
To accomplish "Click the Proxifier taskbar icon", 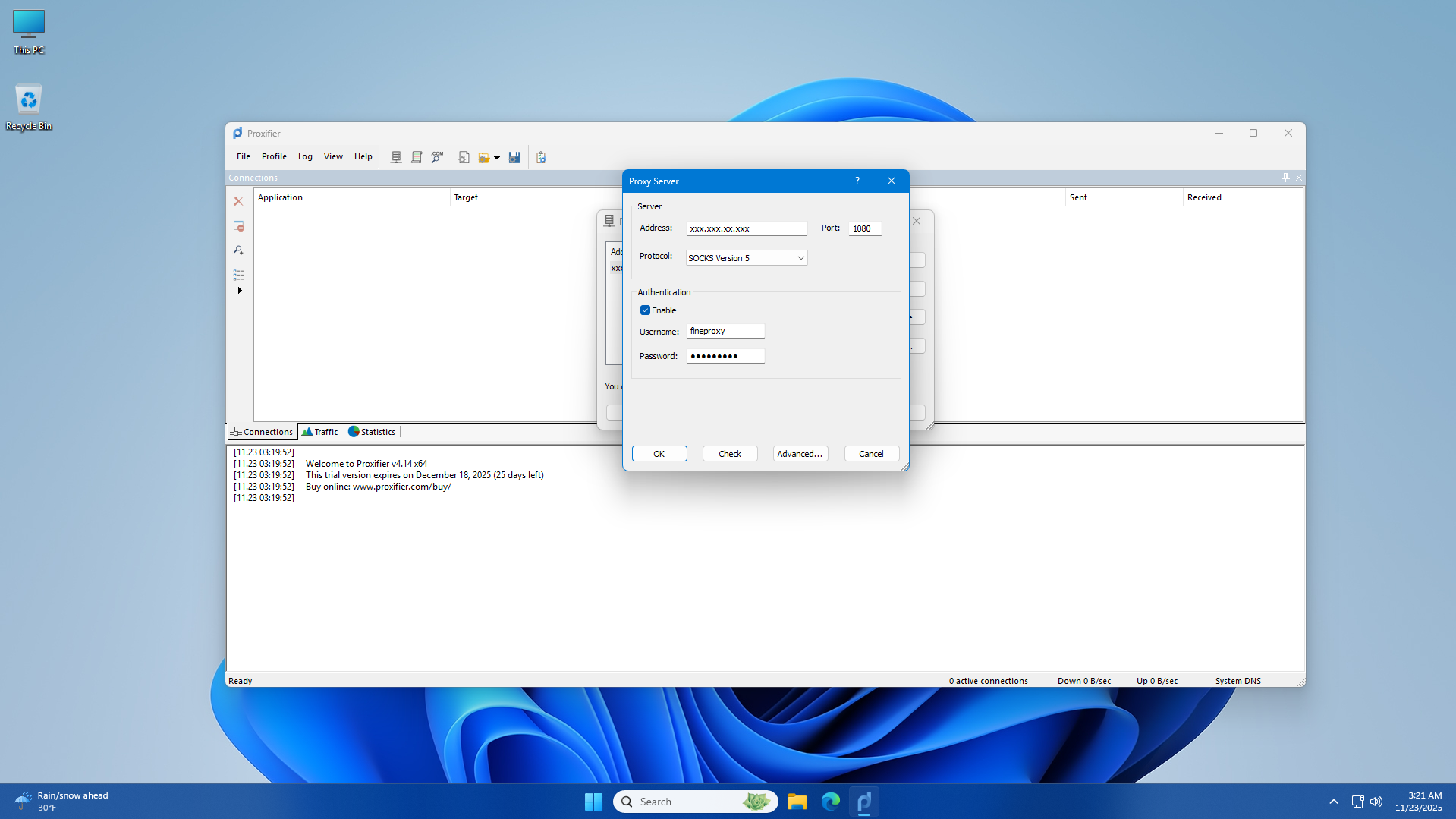I will click(x=864, y=802).
